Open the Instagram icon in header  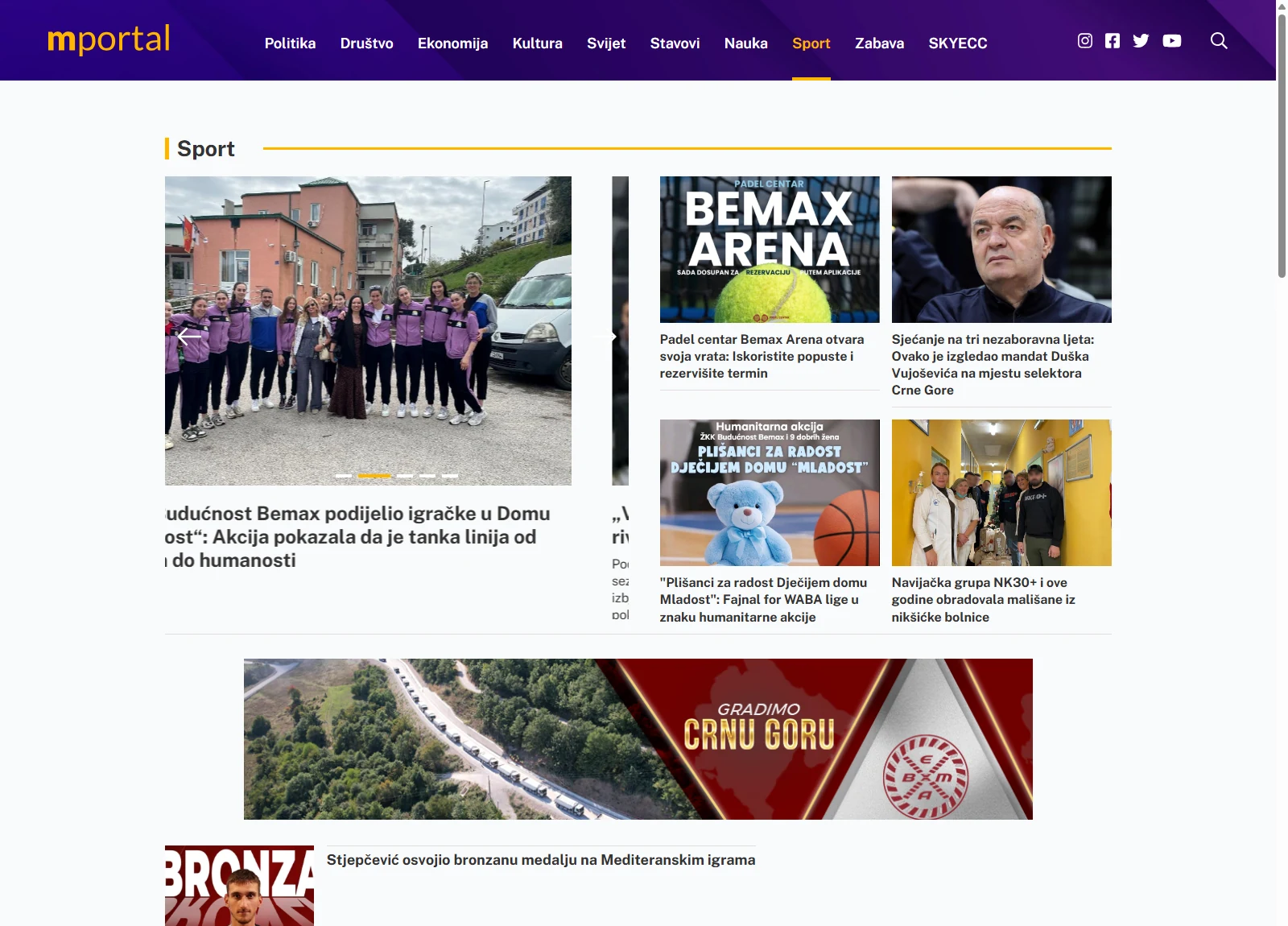click(1085, 41)
